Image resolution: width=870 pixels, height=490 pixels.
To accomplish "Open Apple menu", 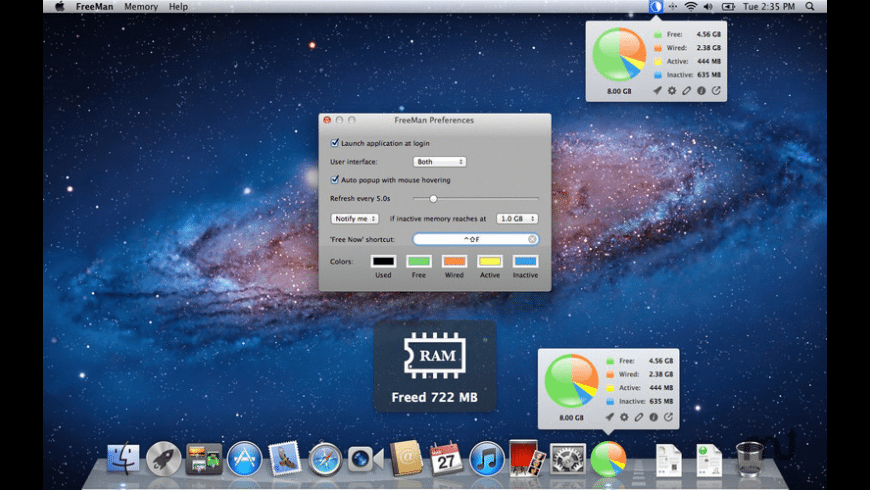I will point(60,7).
